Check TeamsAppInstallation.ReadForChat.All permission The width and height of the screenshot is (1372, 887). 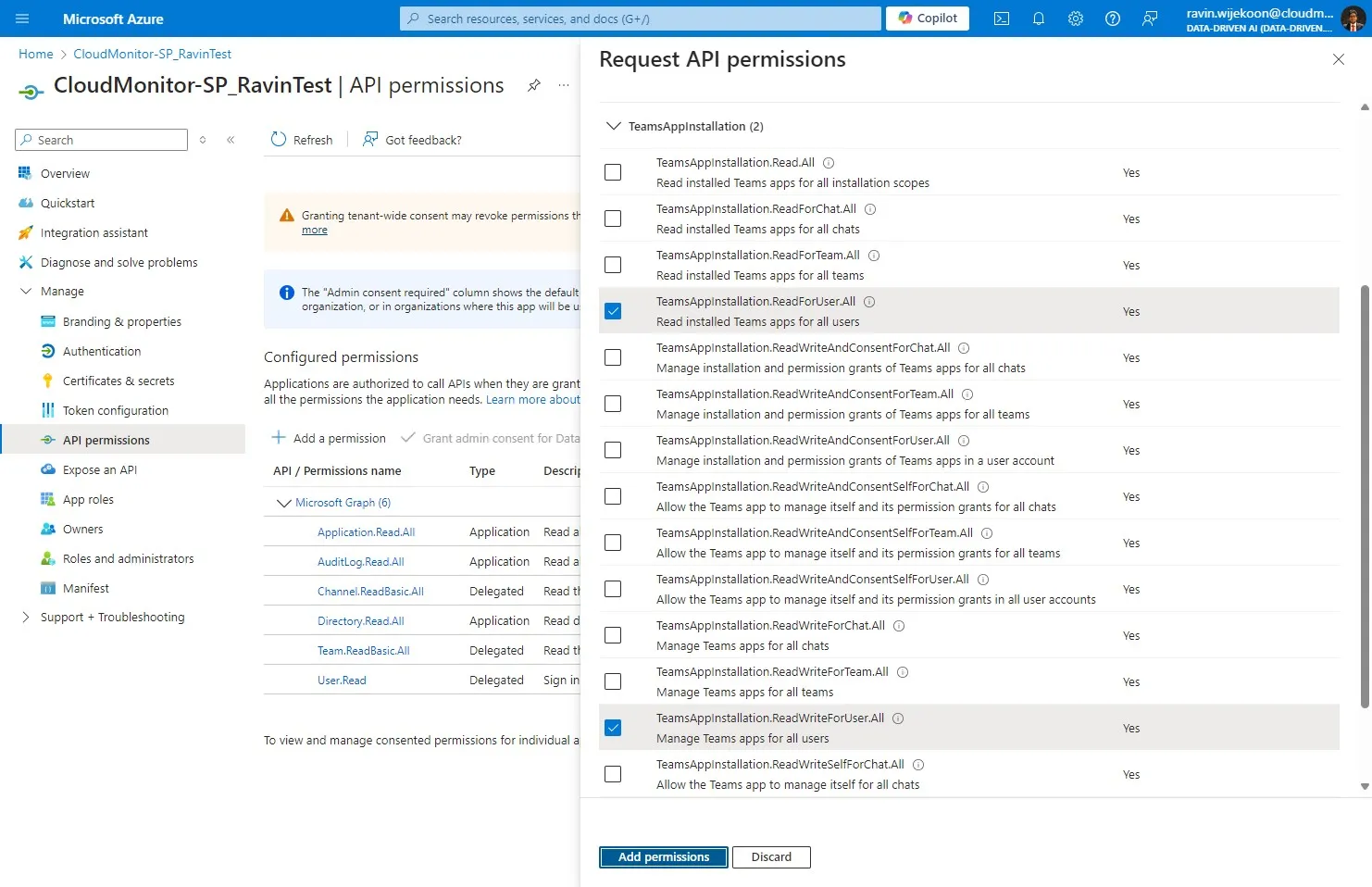coord(613,219)
